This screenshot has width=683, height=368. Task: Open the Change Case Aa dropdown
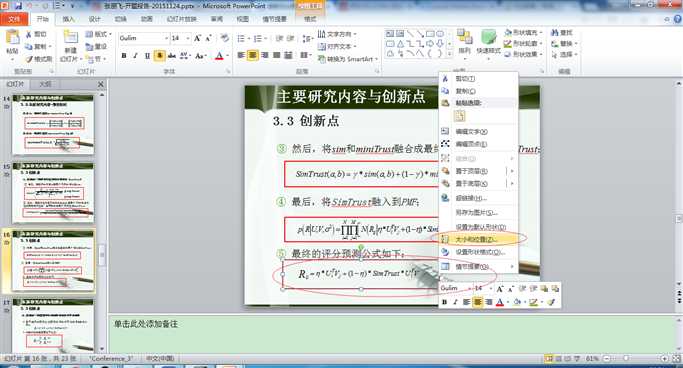[200, 56]
